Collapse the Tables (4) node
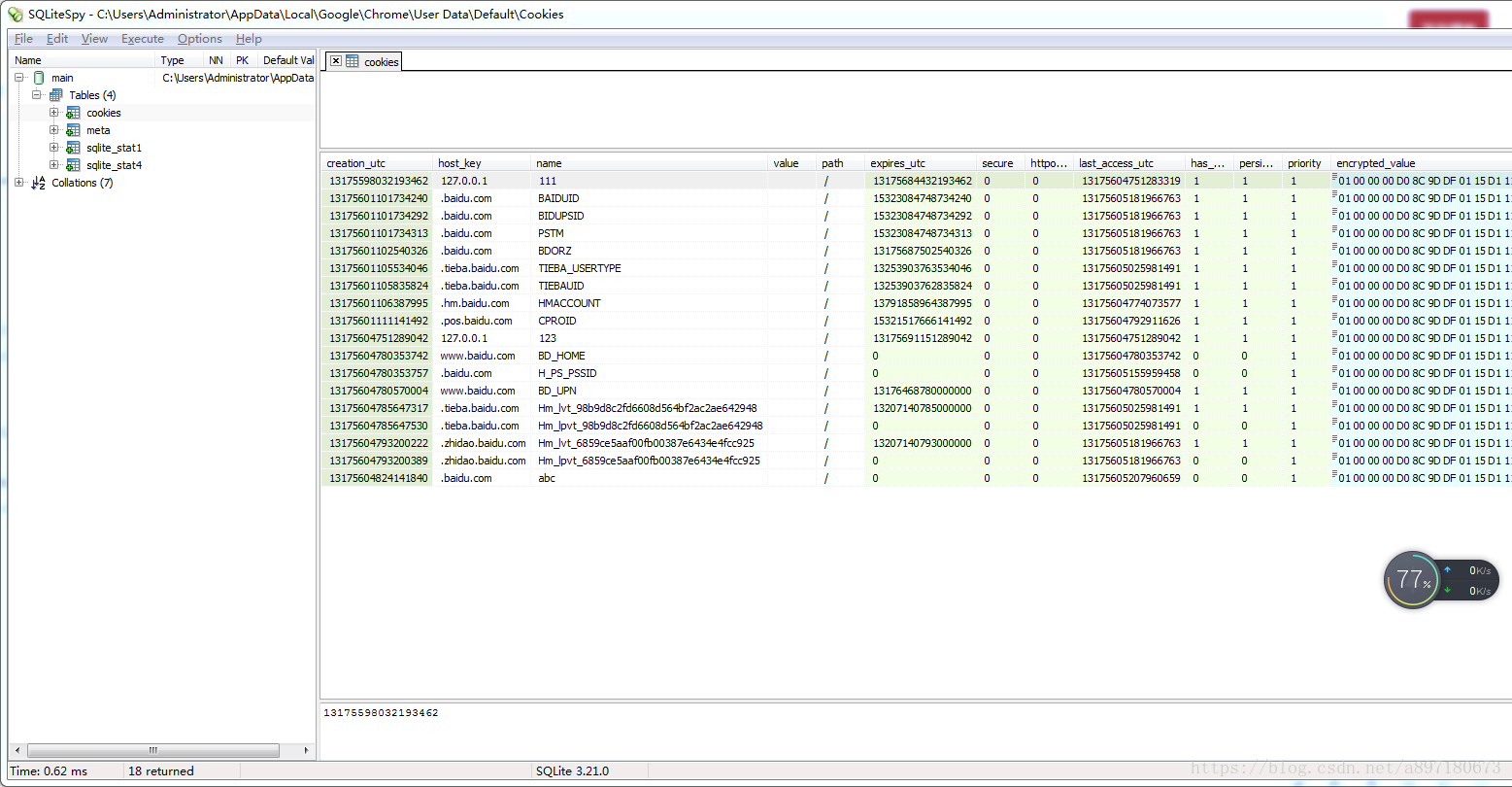This screenshot has height=787, width=1512. [37, 95]
